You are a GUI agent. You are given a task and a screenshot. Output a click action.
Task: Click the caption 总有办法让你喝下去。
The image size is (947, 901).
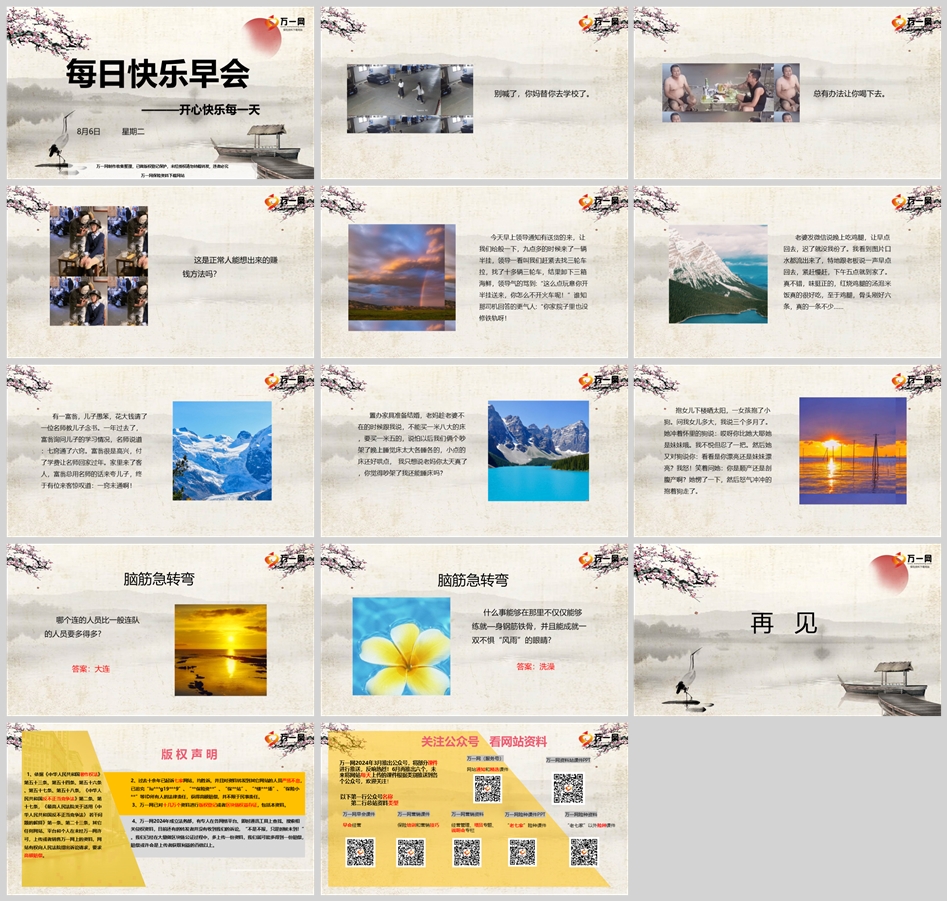click(849, 94)
